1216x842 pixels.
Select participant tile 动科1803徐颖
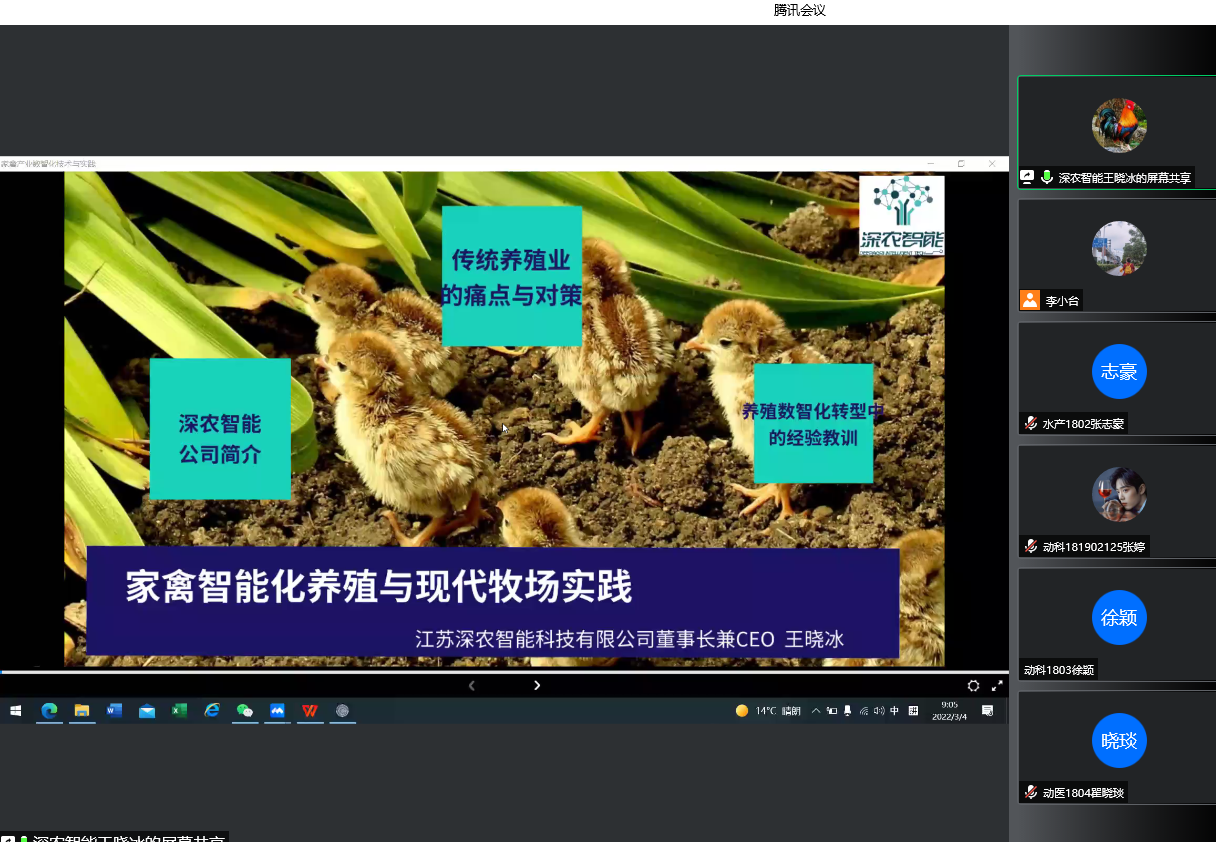coord(1118,625)
